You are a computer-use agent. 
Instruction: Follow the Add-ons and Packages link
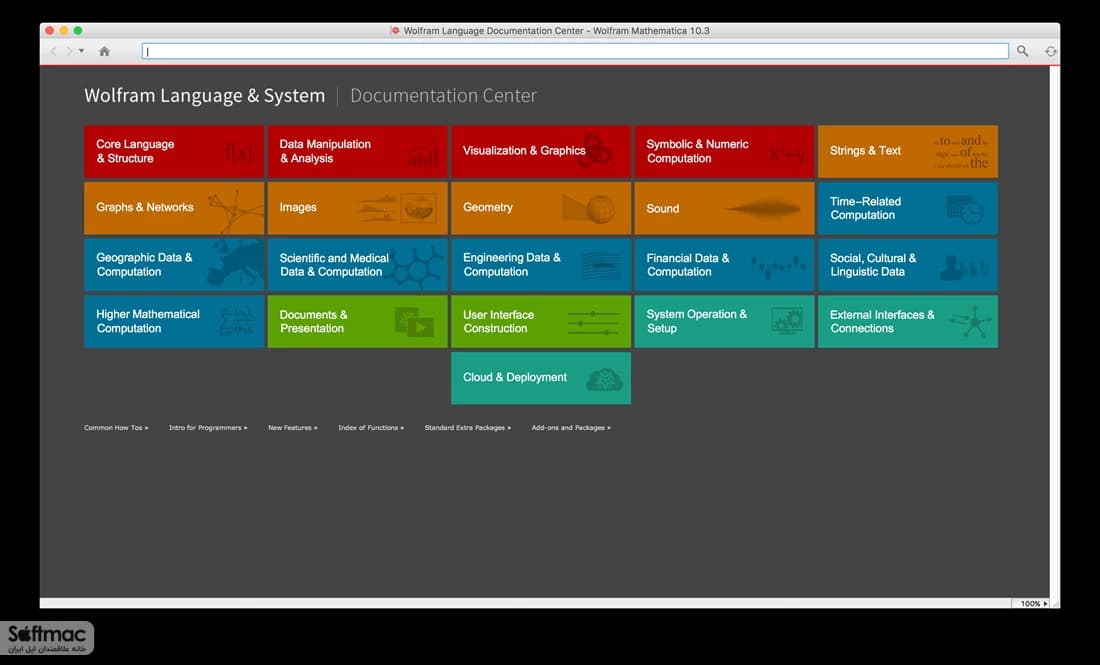pos(571,427)
